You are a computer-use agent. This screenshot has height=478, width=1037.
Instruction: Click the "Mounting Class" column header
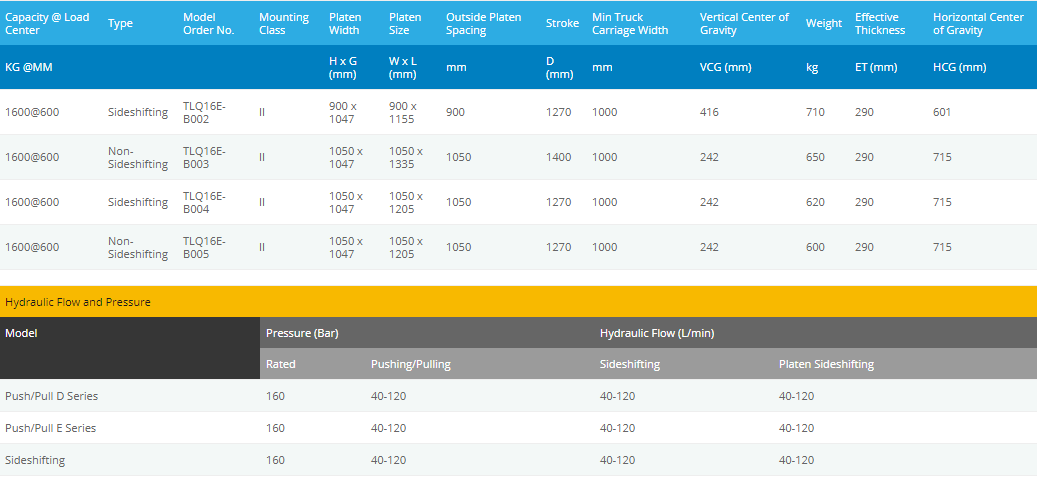(x=284, y=24)
